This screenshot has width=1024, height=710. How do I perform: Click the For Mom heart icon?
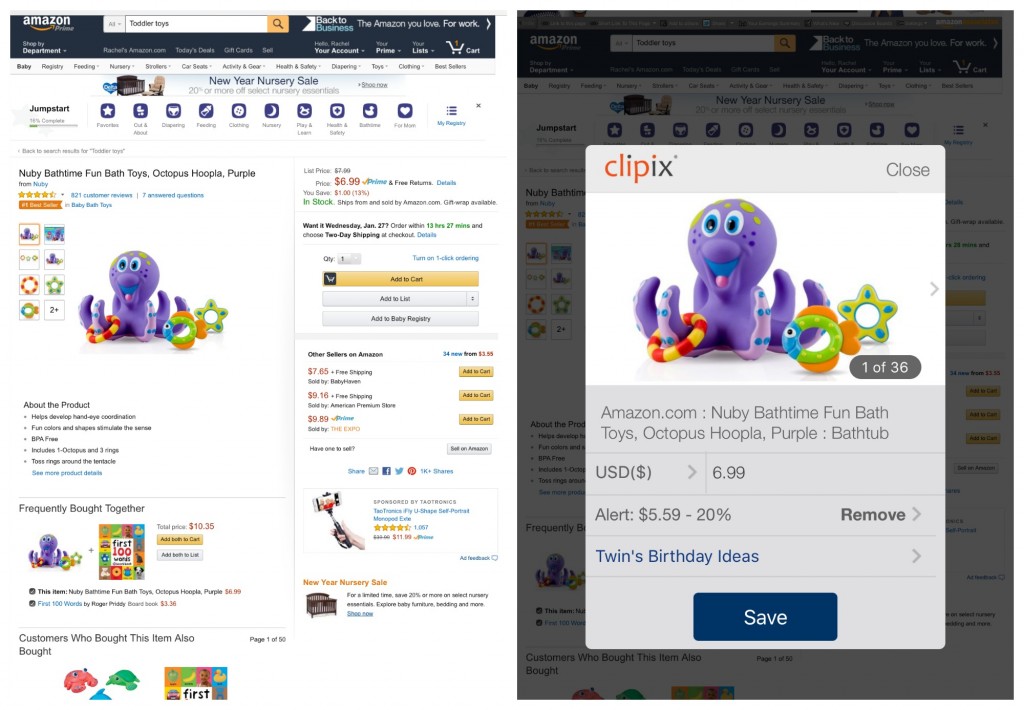(405, 111)
